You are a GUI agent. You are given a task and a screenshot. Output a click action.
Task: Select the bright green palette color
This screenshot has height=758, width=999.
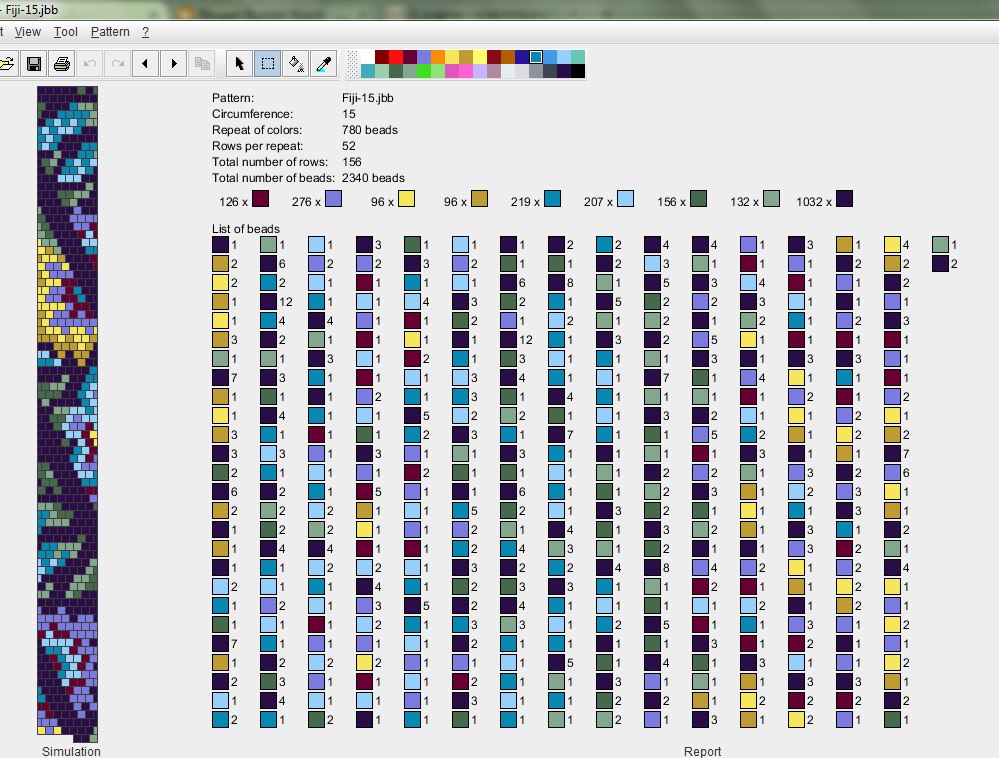point(424,71)
